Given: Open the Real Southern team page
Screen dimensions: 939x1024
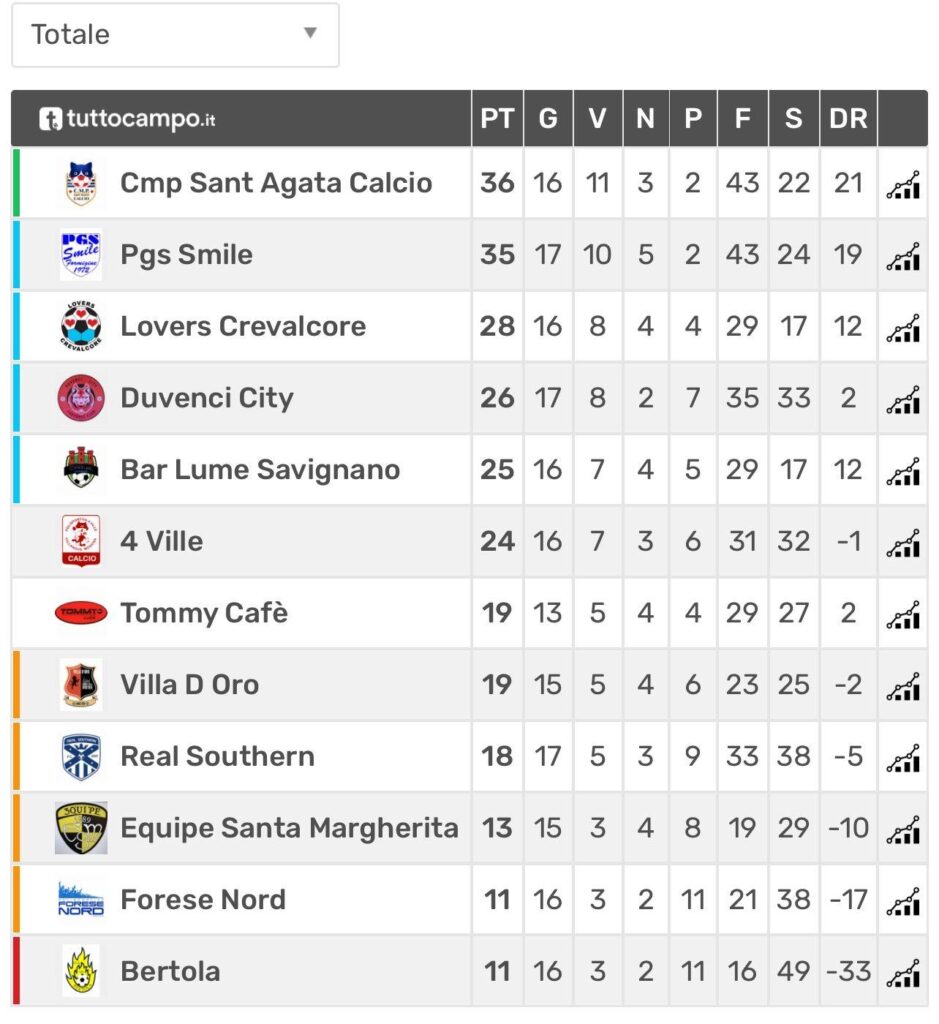Looking at the screenshot, I should pos(217,756).
